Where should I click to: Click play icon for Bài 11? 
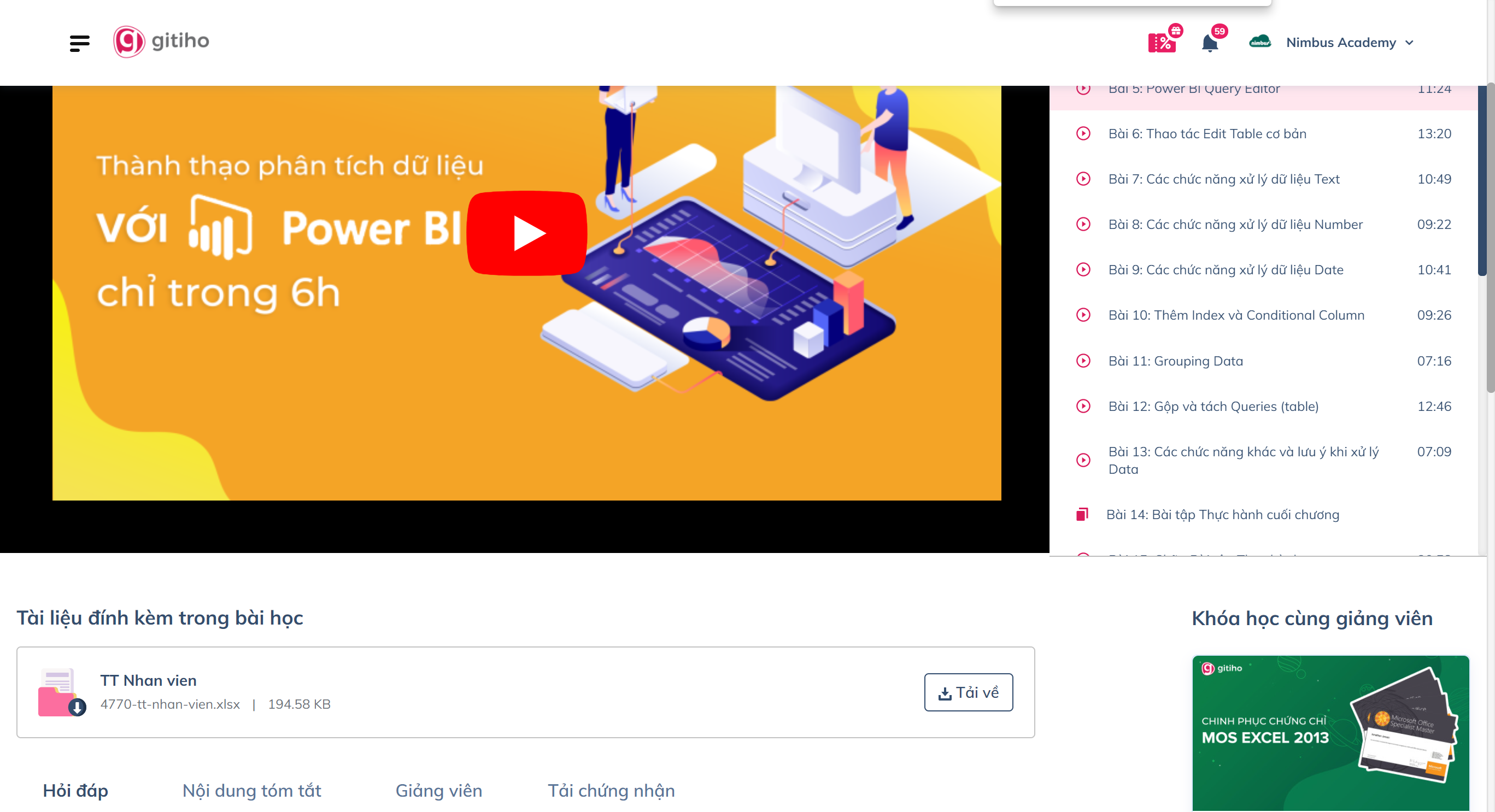(1083, 361)
